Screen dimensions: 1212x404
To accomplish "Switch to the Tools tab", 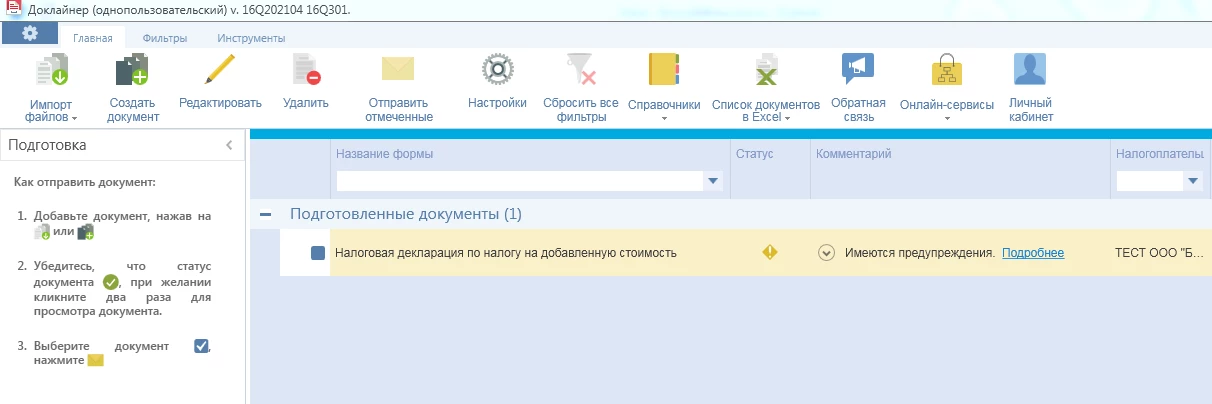I will point(251,38).
